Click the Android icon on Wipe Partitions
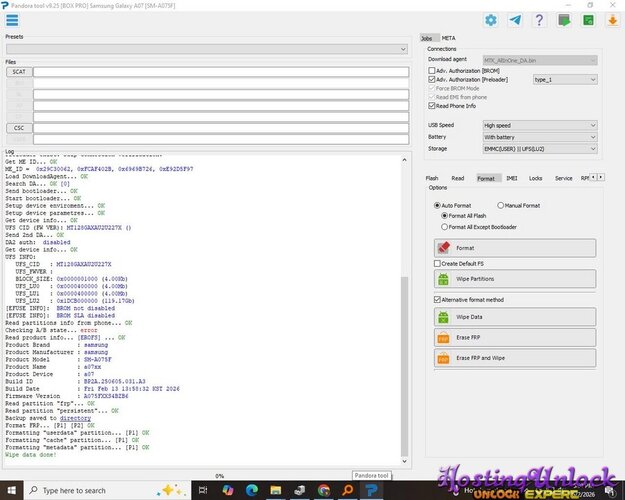The width and height of the screenshot is (625, 500). click(443, 279)
